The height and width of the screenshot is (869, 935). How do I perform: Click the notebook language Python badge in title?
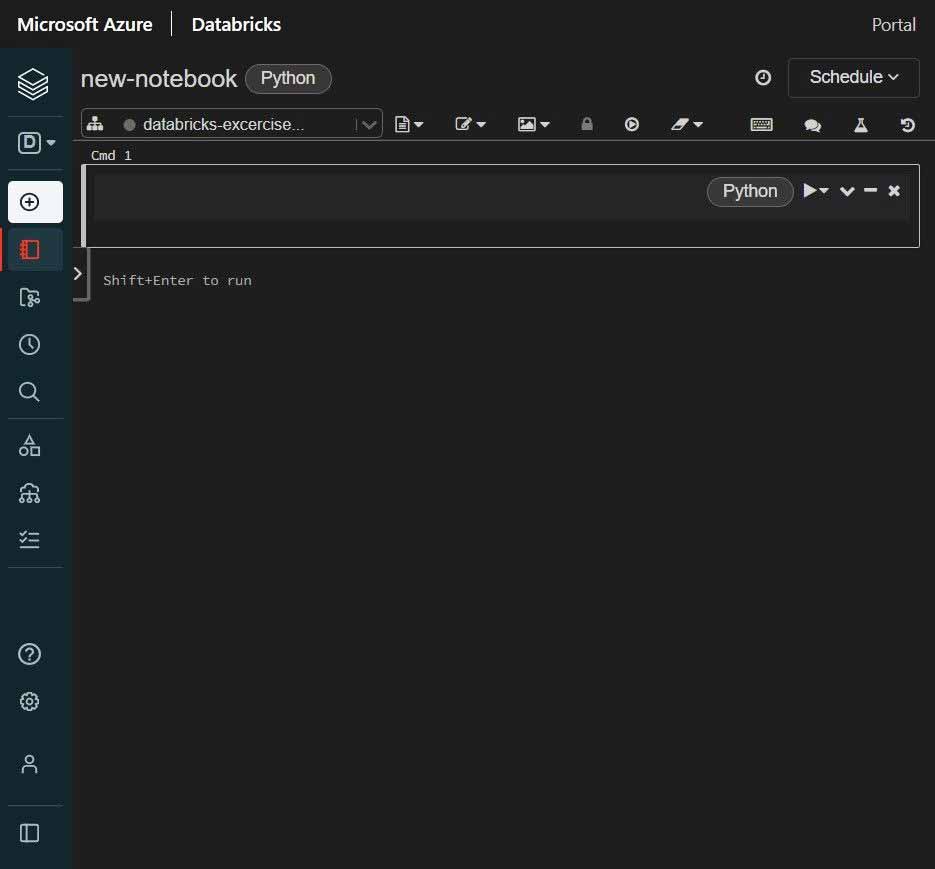click(288, 78)
